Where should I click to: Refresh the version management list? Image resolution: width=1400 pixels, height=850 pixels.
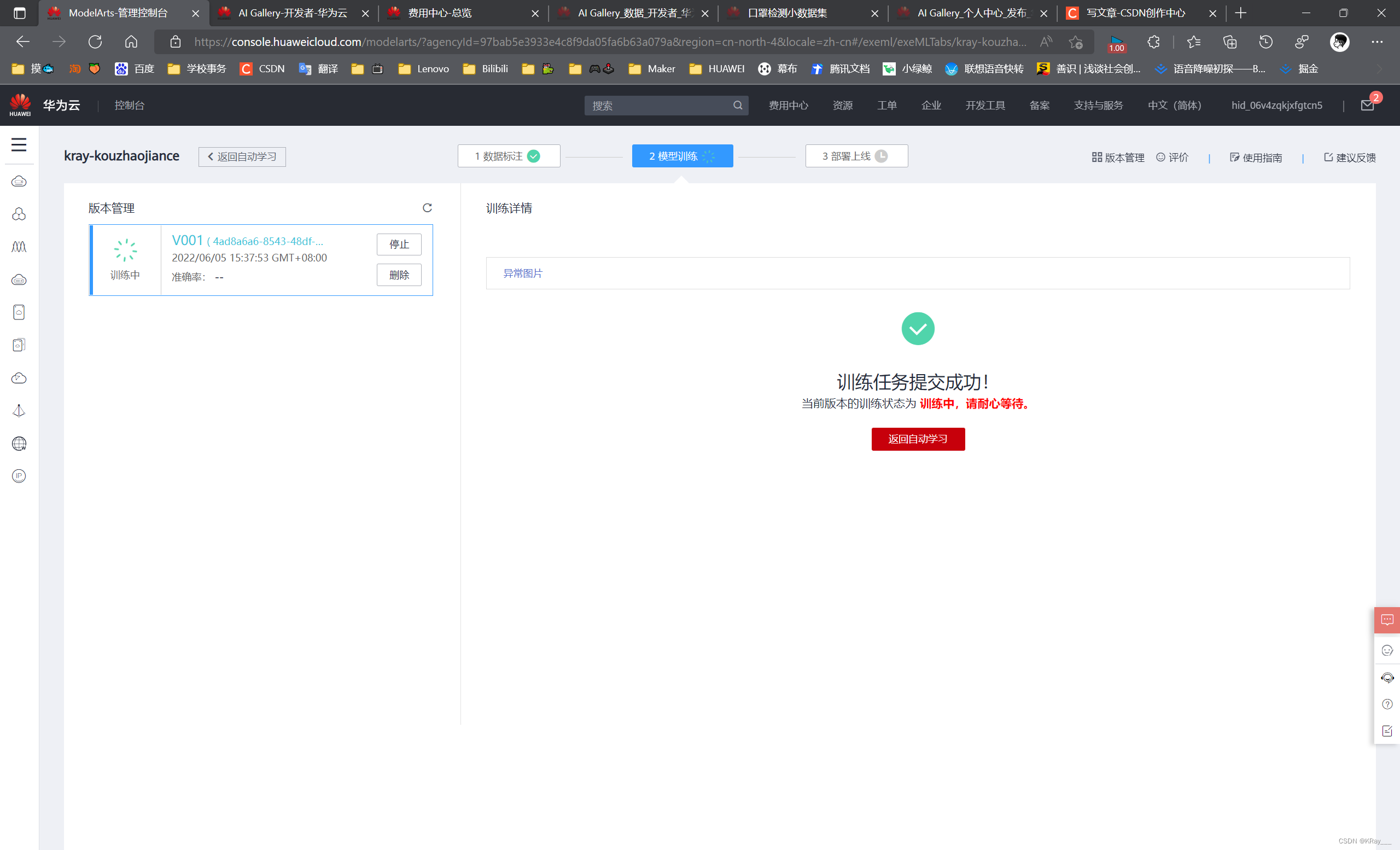point(427,208)
